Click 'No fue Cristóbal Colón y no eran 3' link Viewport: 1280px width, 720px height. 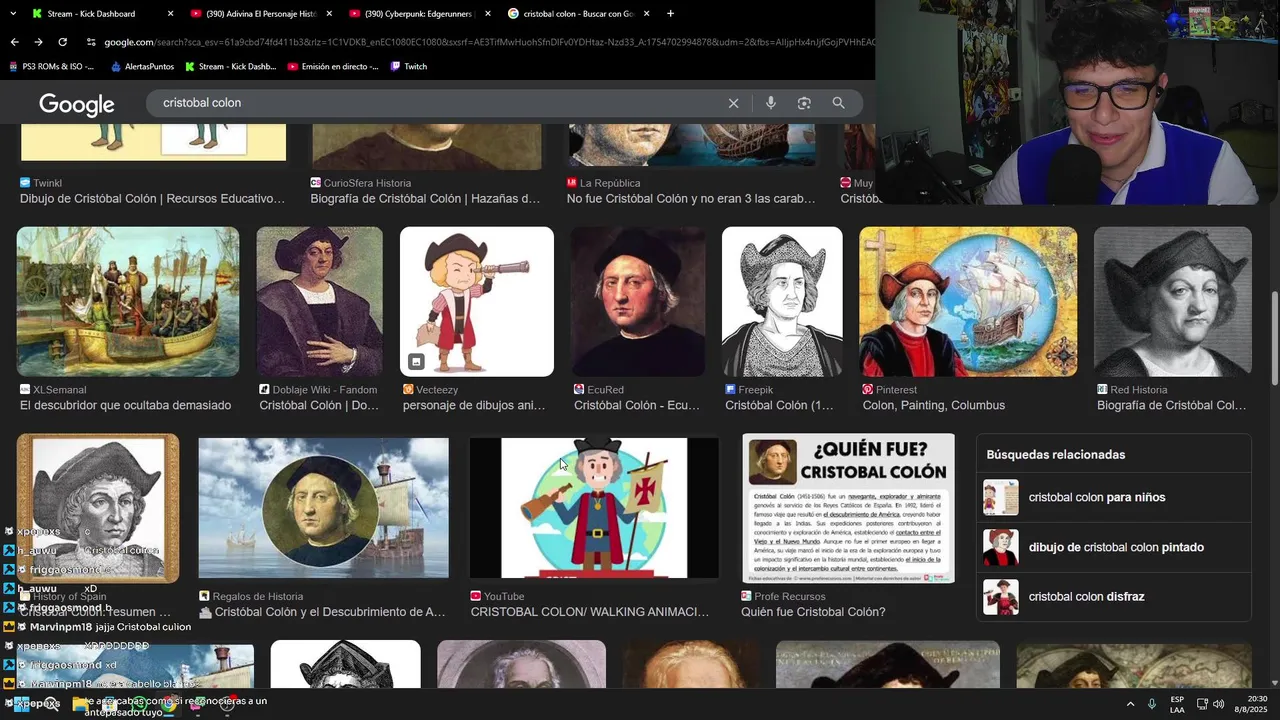[x=691, y=199]
